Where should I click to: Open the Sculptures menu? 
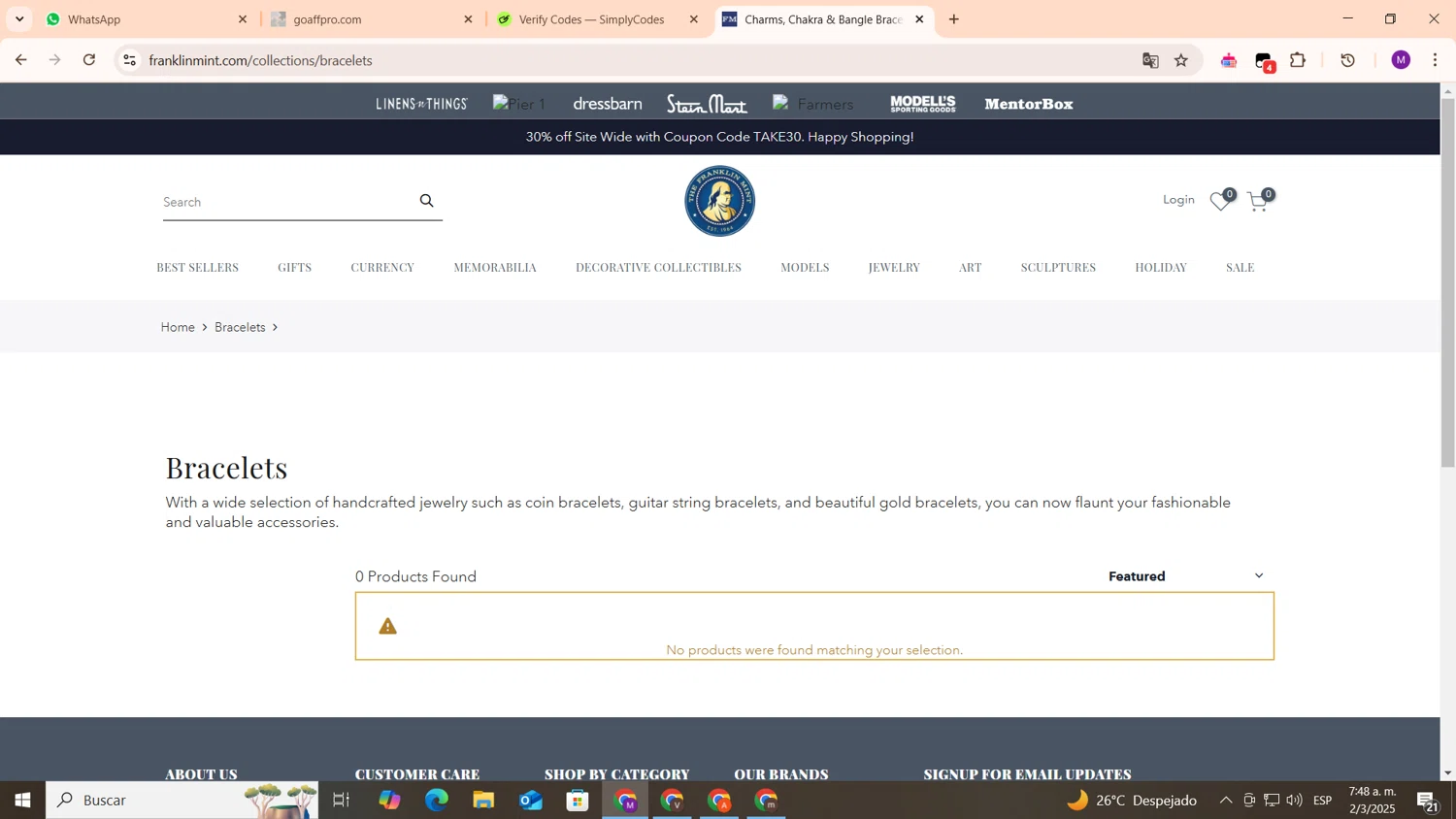pyautogui.click(x=1058, y=268)
